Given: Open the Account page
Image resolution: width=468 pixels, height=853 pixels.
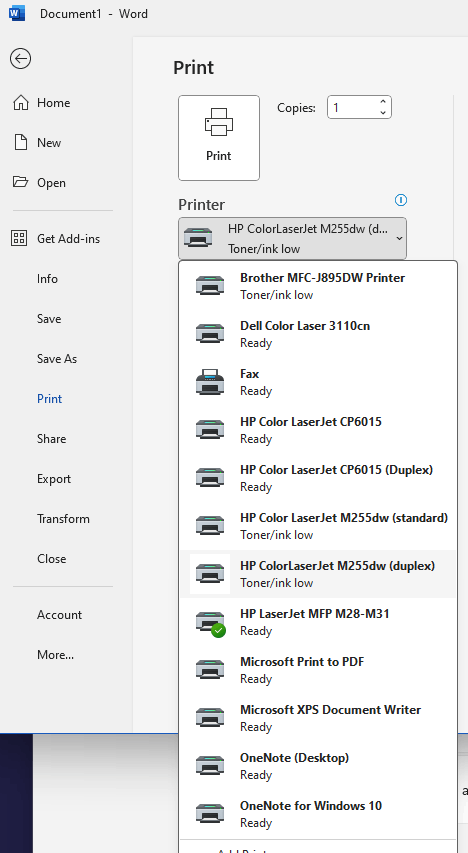Looking at the screenshot, I should coord(59,615).
